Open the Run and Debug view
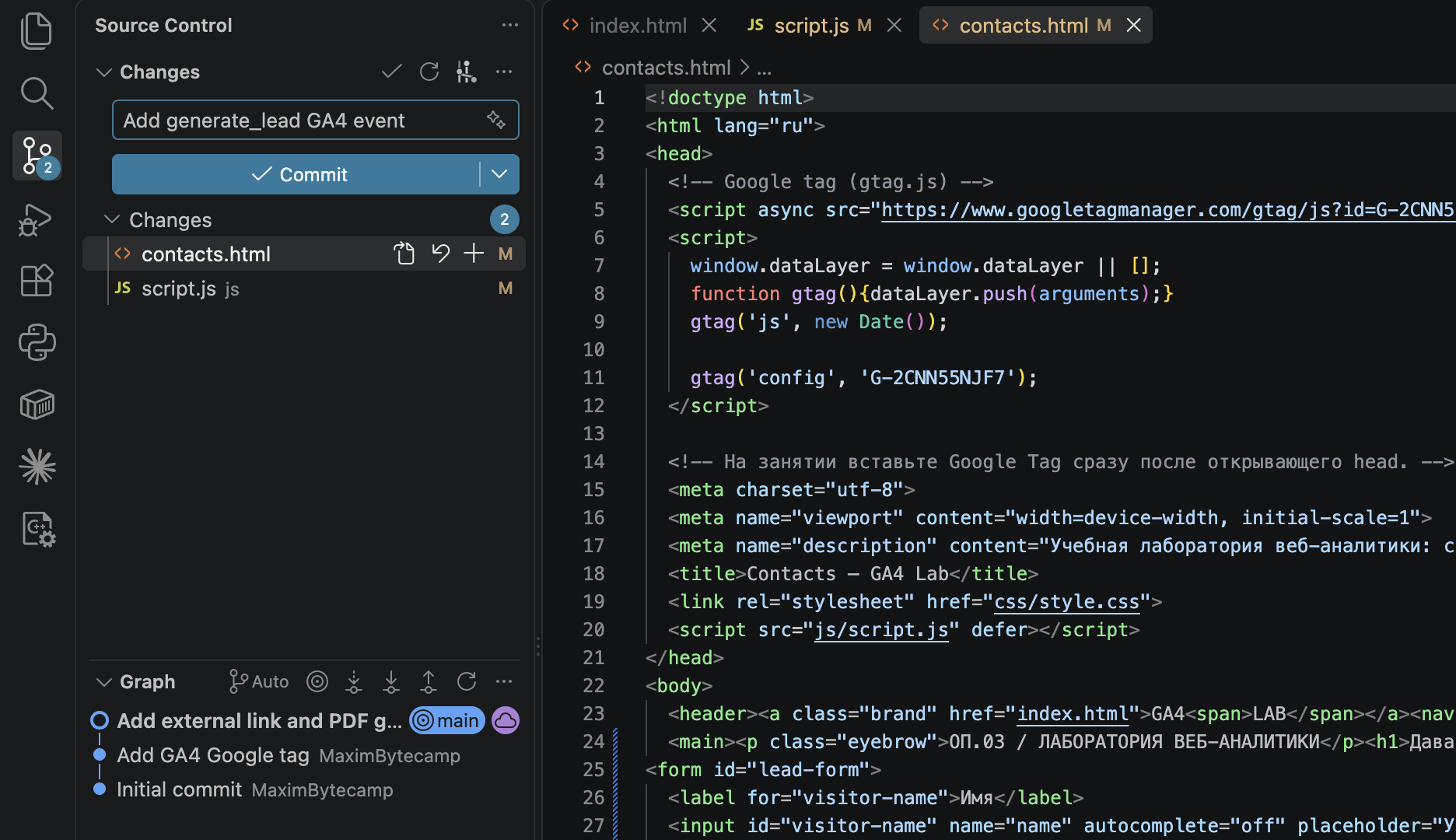This screenshot has height=840, width=1456. 37,219
